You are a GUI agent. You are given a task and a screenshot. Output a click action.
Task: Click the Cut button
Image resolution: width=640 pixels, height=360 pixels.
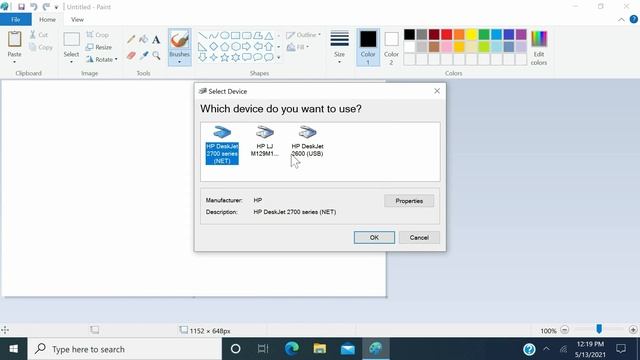(39, 35)
